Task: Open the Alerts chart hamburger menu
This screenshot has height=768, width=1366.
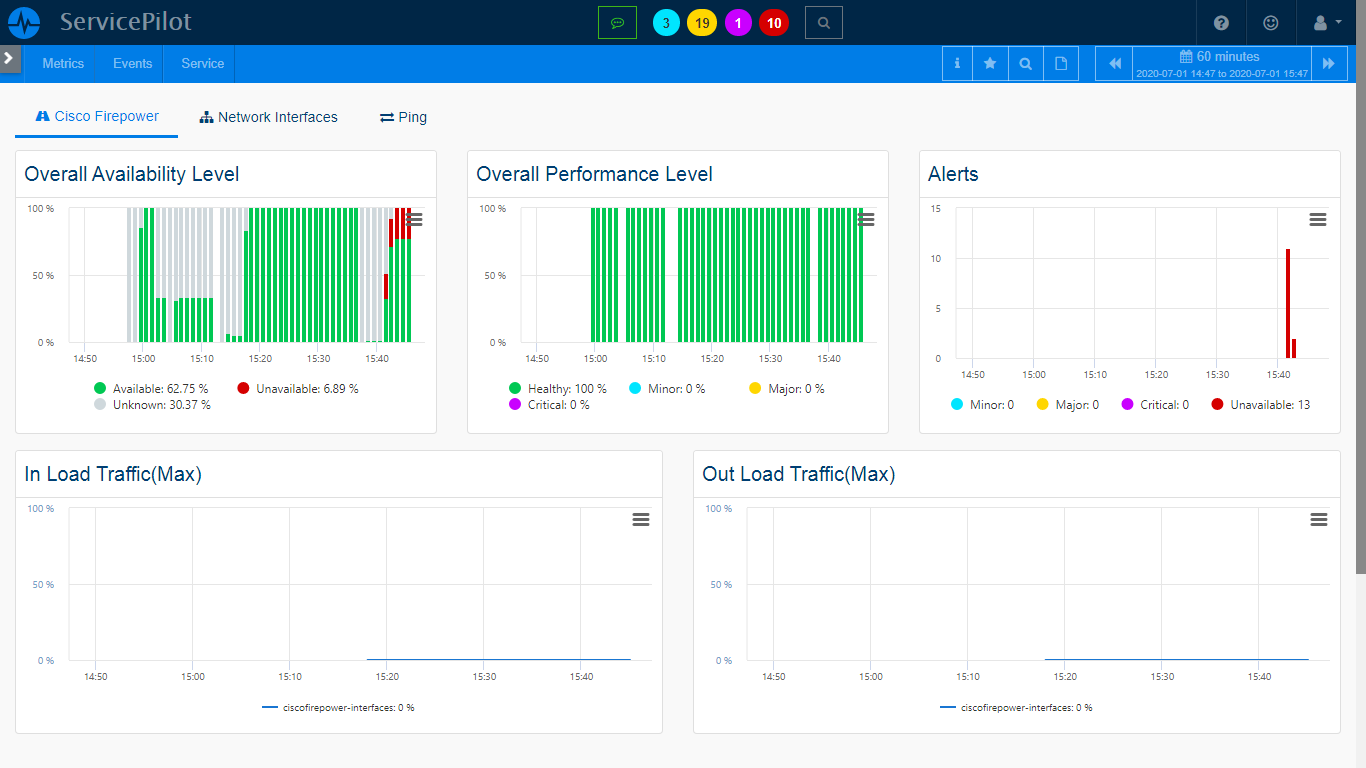Action: click(x=1318, y=219)
